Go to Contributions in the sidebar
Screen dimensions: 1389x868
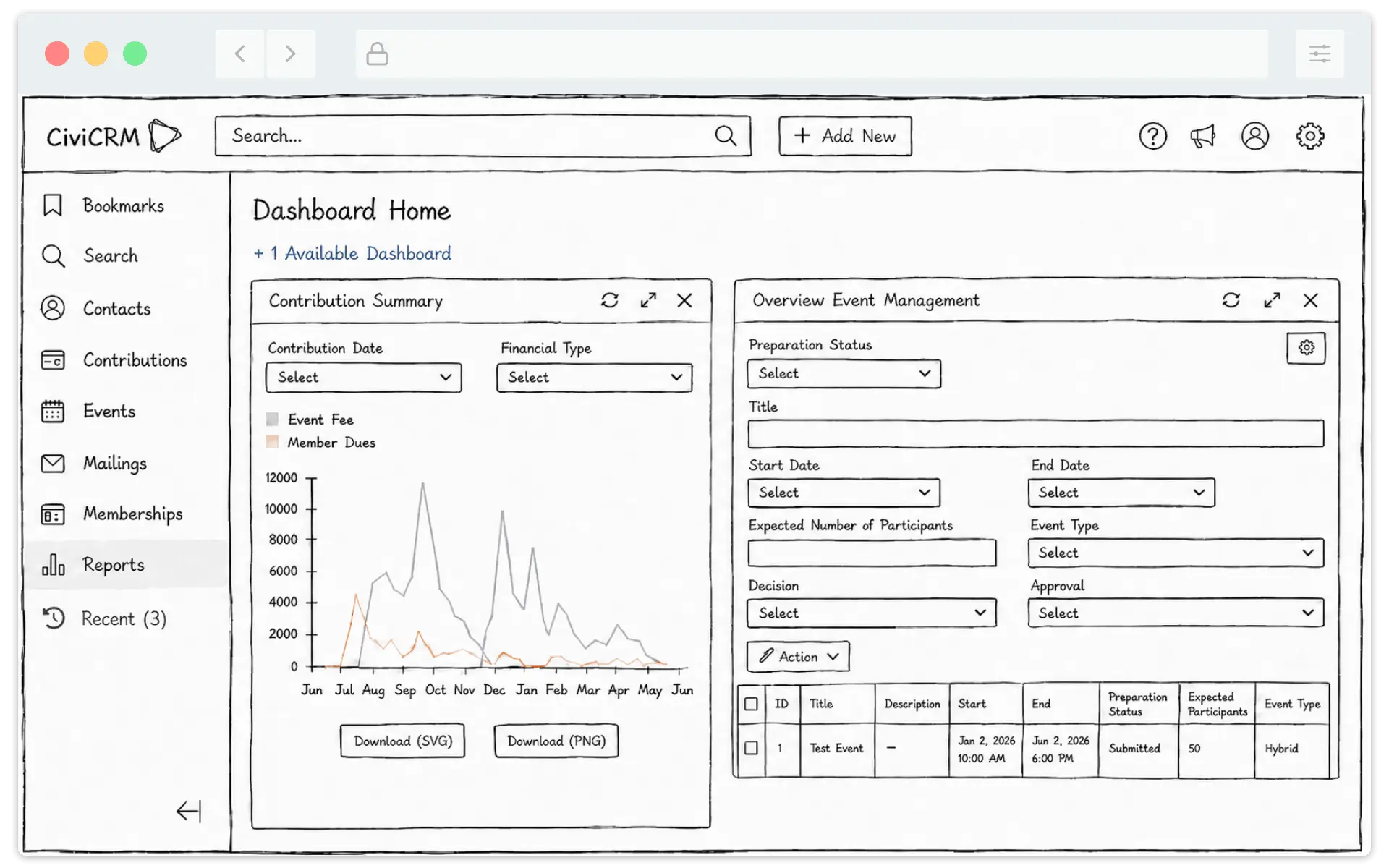point(135,359)
